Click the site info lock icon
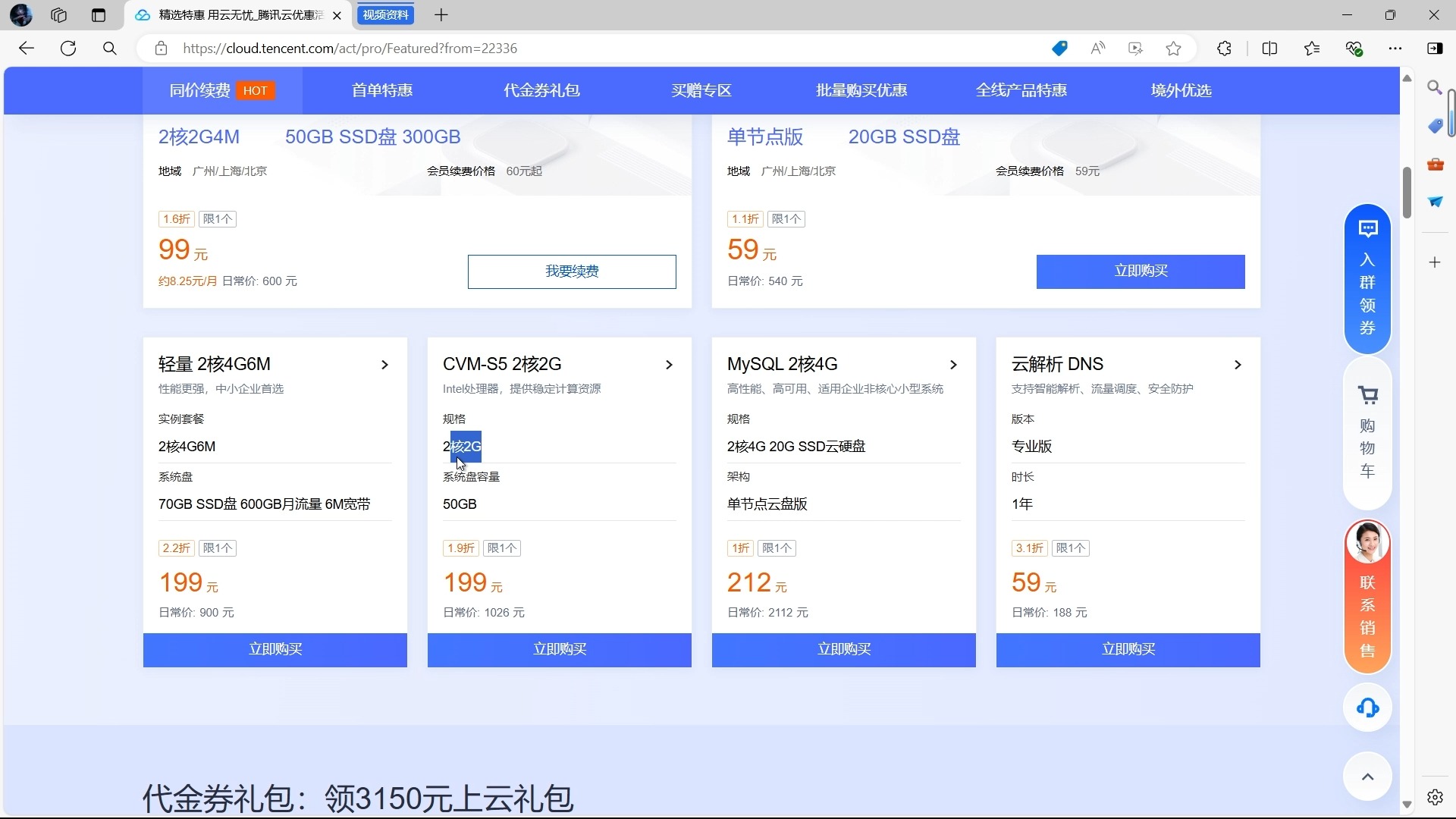 (161, 49)
